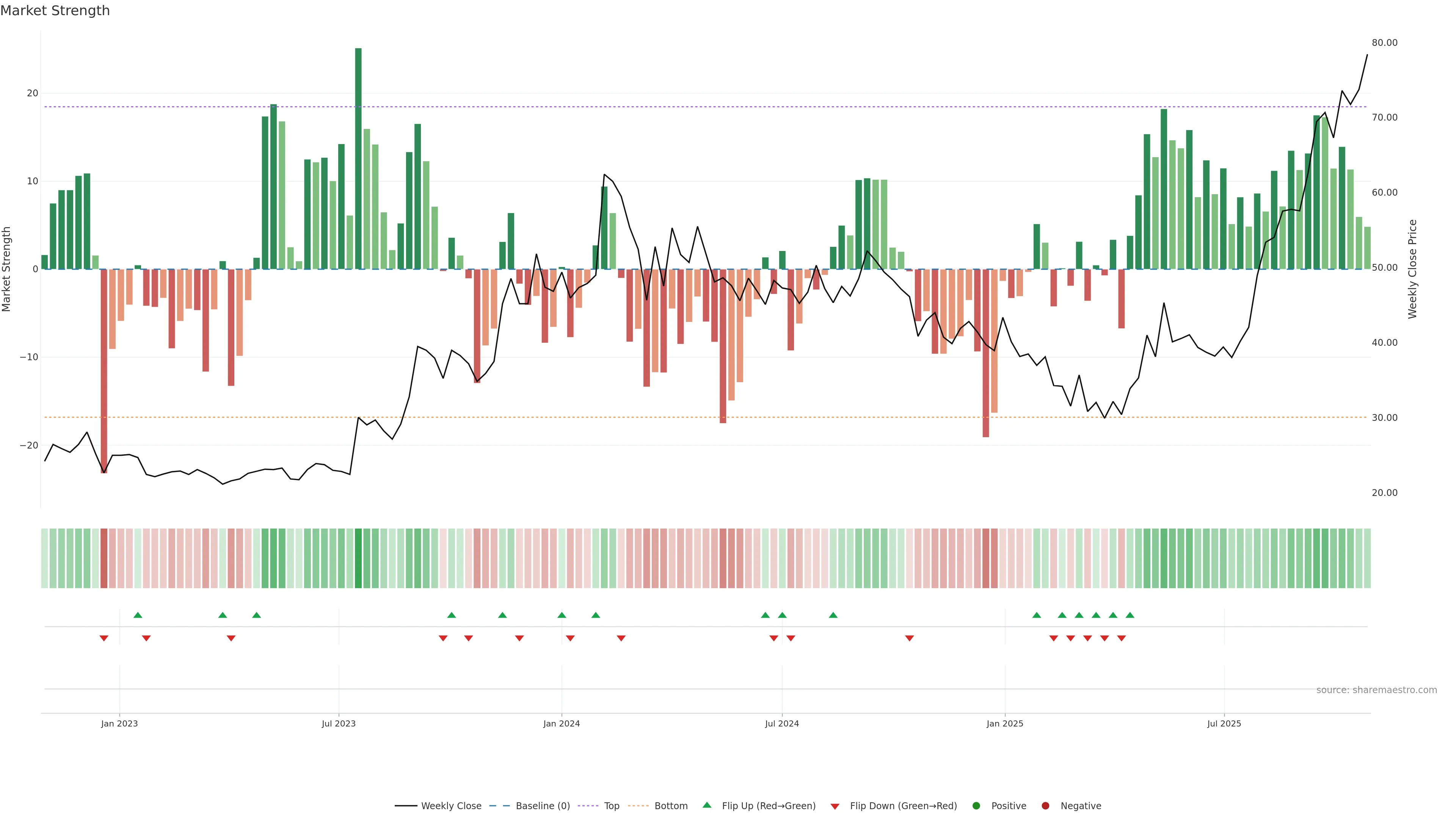
Task: Click the last green flip-up marker in 2025
Action: (1130, 615)
